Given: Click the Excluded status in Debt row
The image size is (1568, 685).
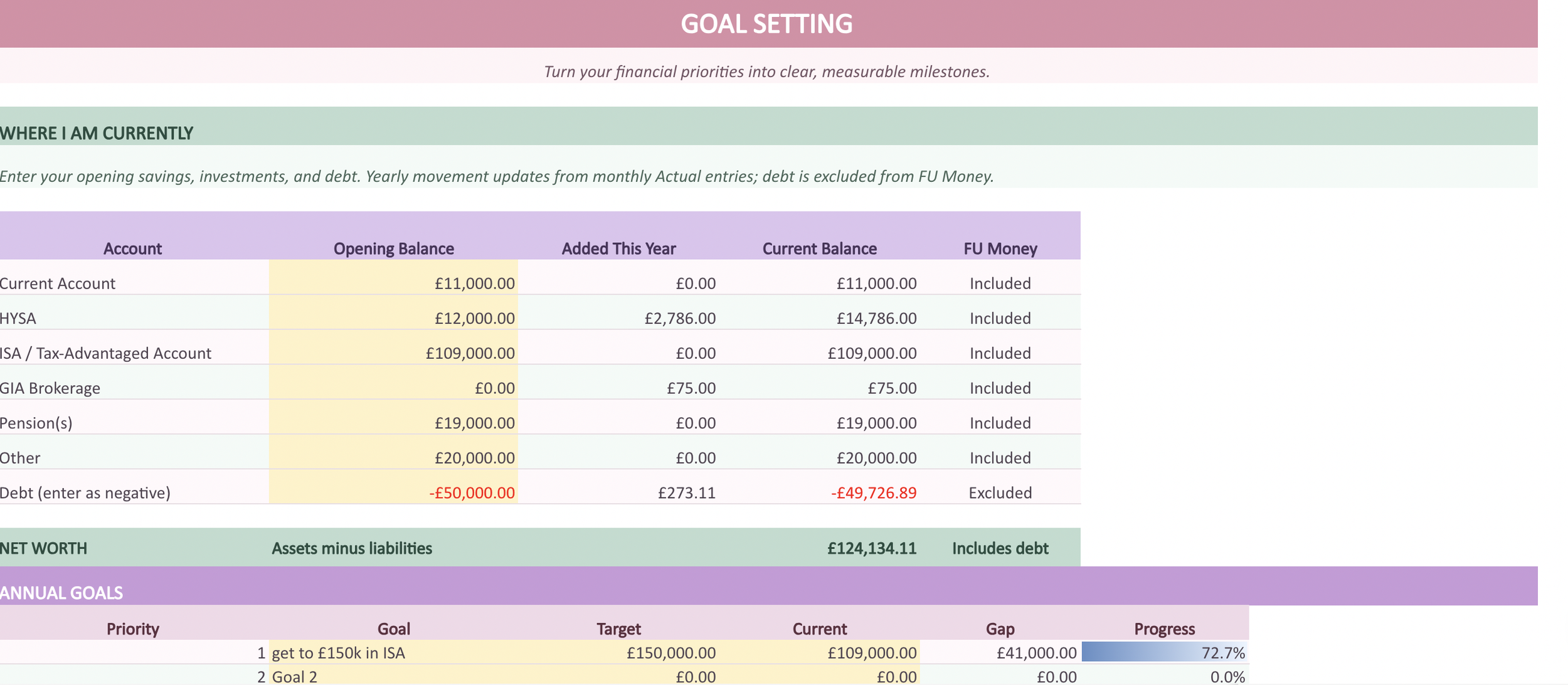Looking at the screenshot, I should pyautogui.click(x=1000, y=487).
